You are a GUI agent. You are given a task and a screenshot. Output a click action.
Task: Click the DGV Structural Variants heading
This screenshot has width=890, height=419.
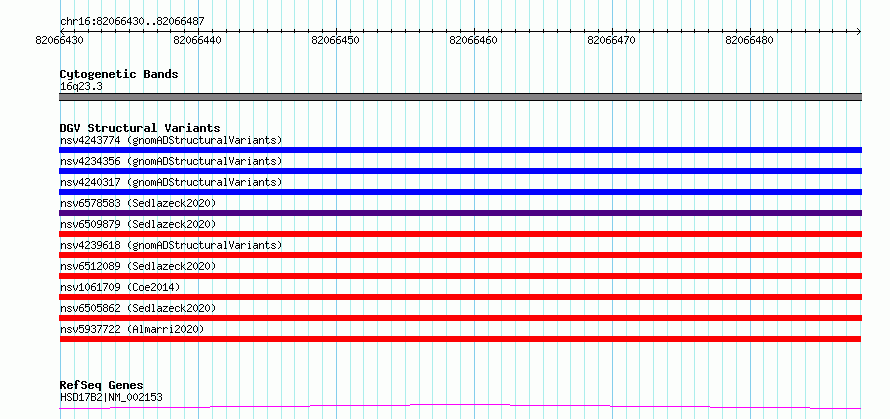pyautogui.click(x=140, y=128)
